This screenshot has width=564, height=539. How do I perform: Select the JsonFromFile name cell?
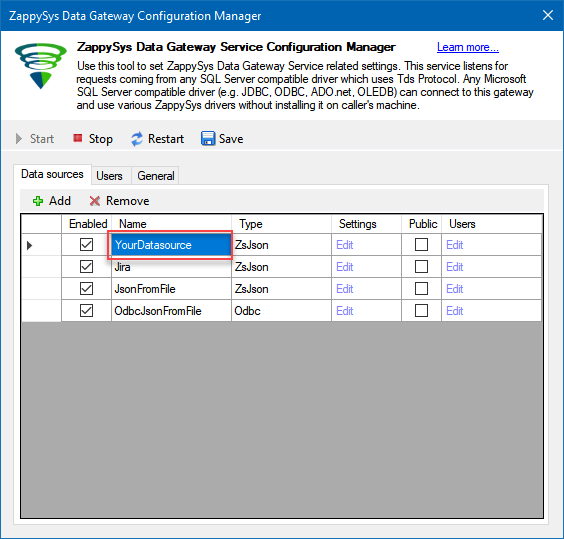tap(171, 289)
